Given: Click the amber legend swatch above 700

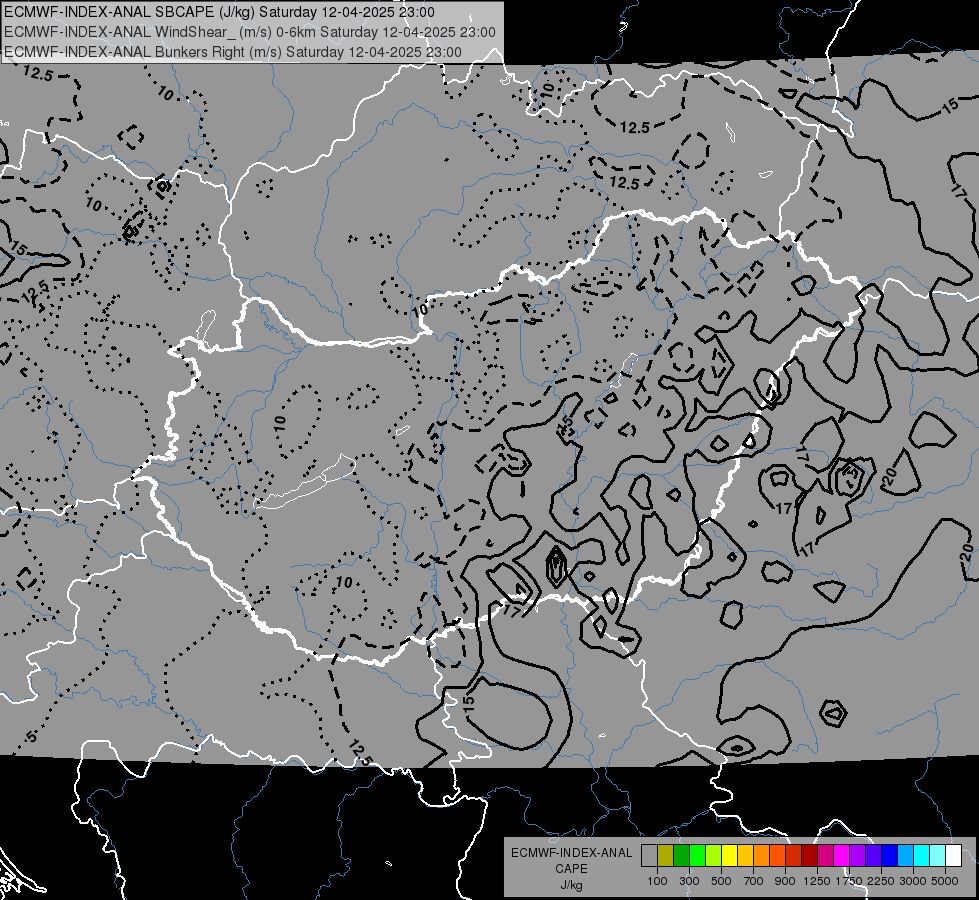Looking at the screenshot, I should [x=745, y=856].
